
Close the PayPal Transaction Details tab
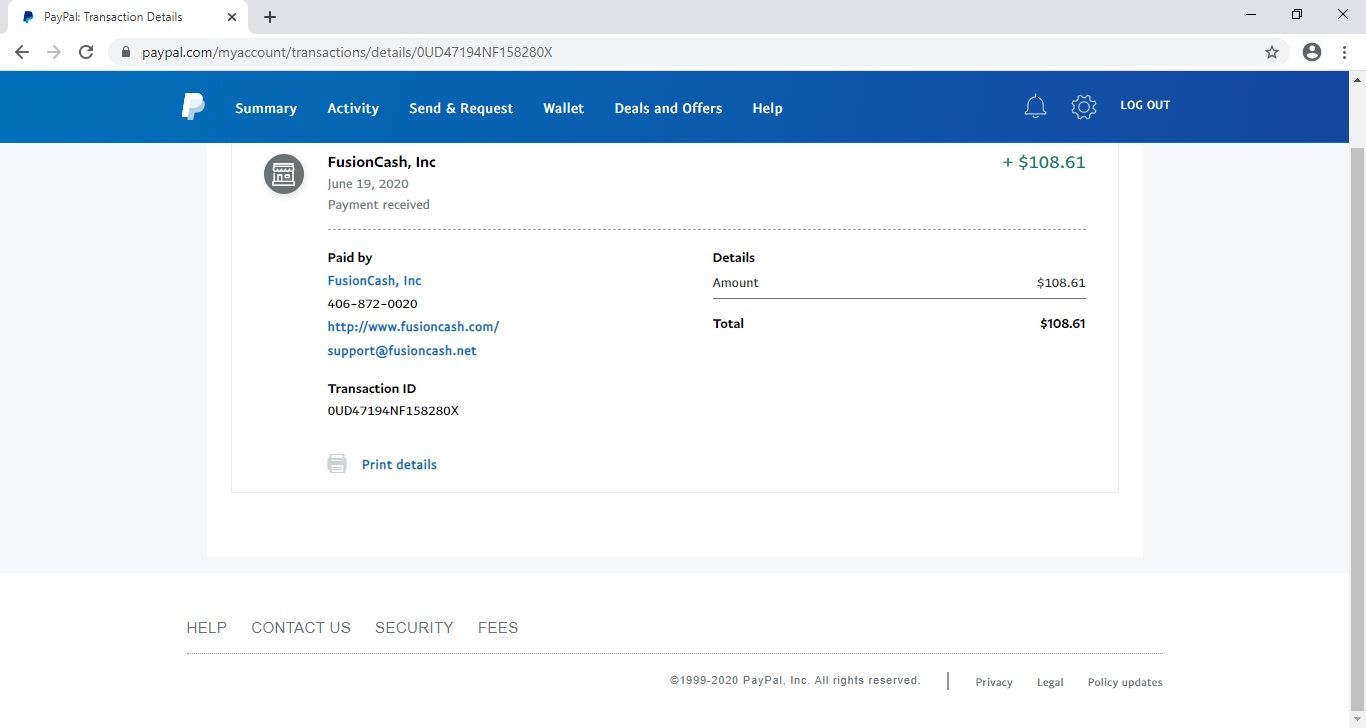click(232, 17)
